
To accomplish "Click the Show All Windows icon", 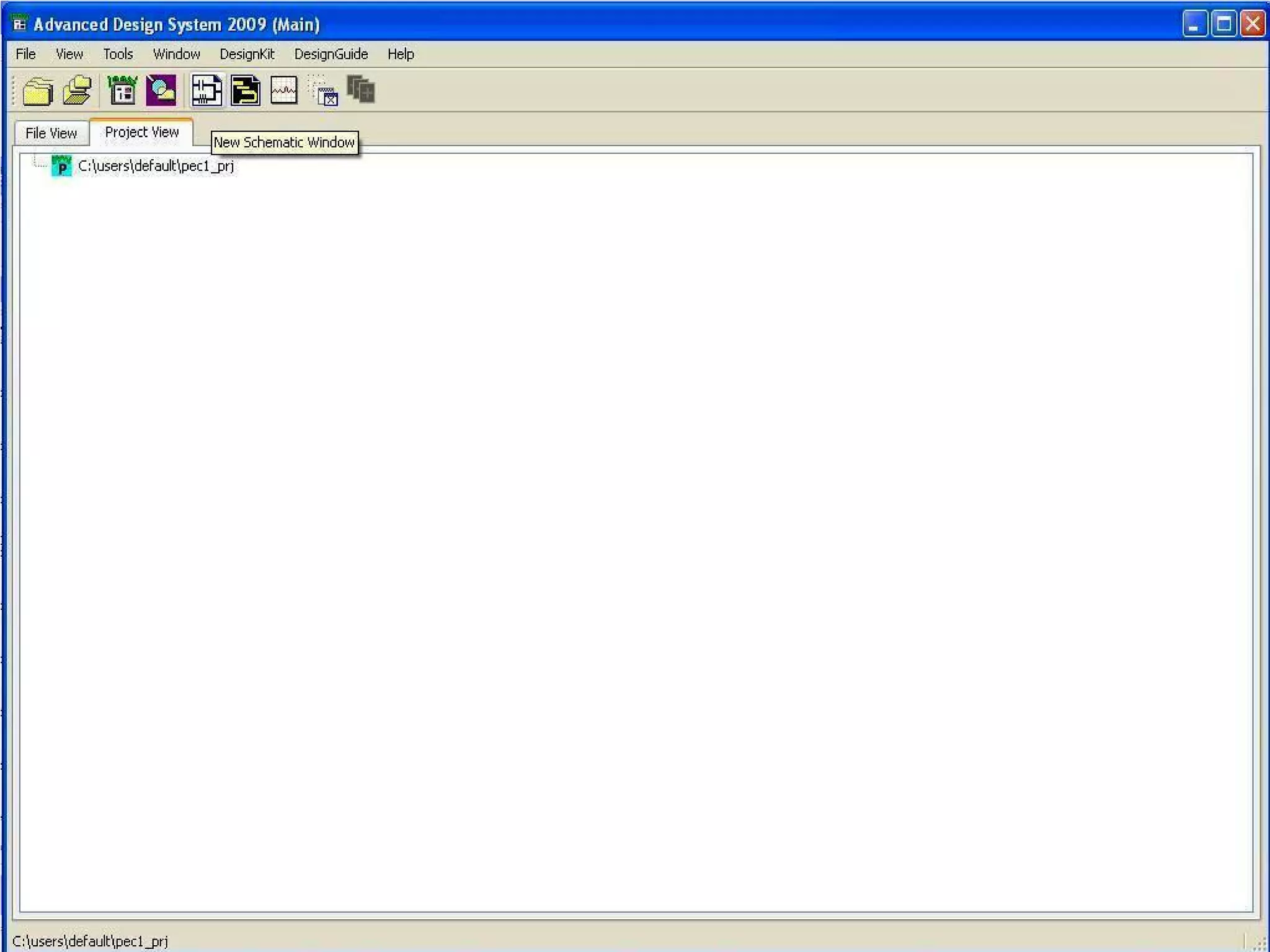I will click(x=361, y=91).
